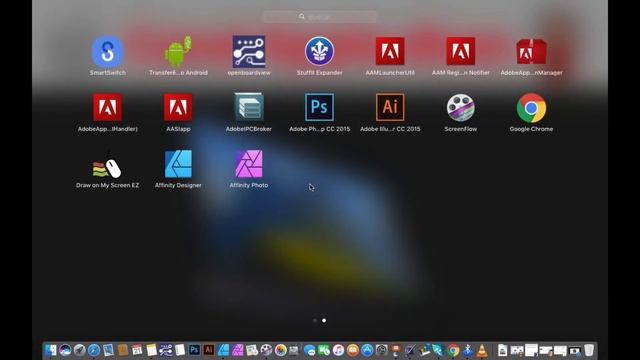This screenshot has height=360, width=640.
Task: Click Illustrator icon in the Dock
Action: [x=209, y=350]
